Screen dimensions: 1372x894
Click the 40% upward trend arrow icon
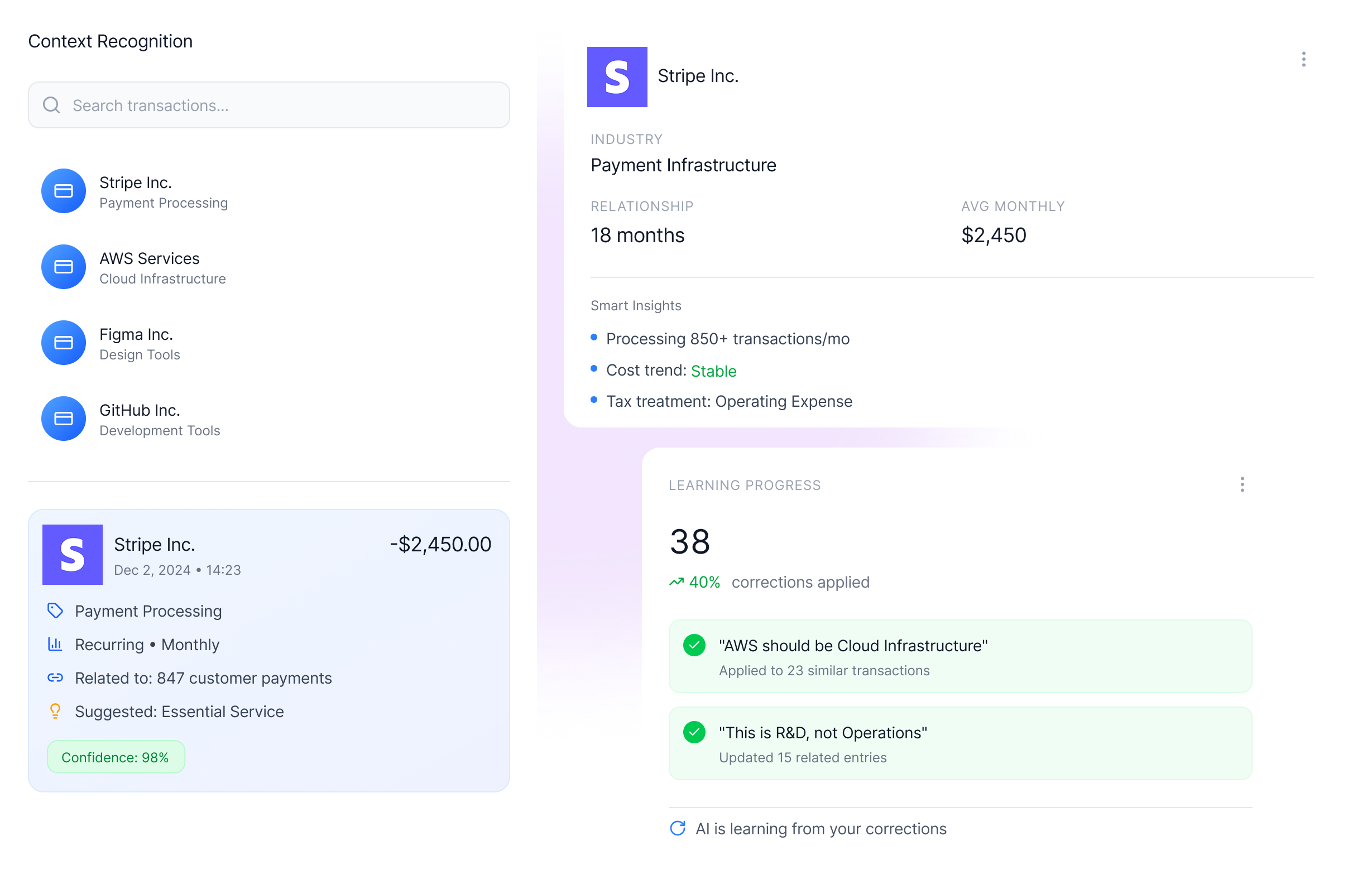pyautogui.click(x=677, y=582)
